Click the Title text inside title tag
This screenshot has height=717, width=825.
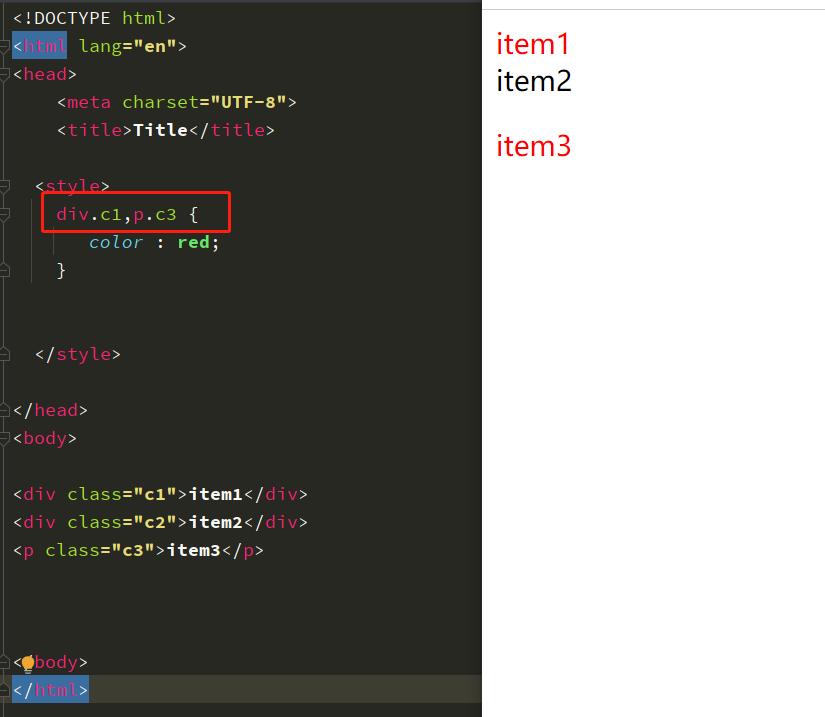pos(160,130)
